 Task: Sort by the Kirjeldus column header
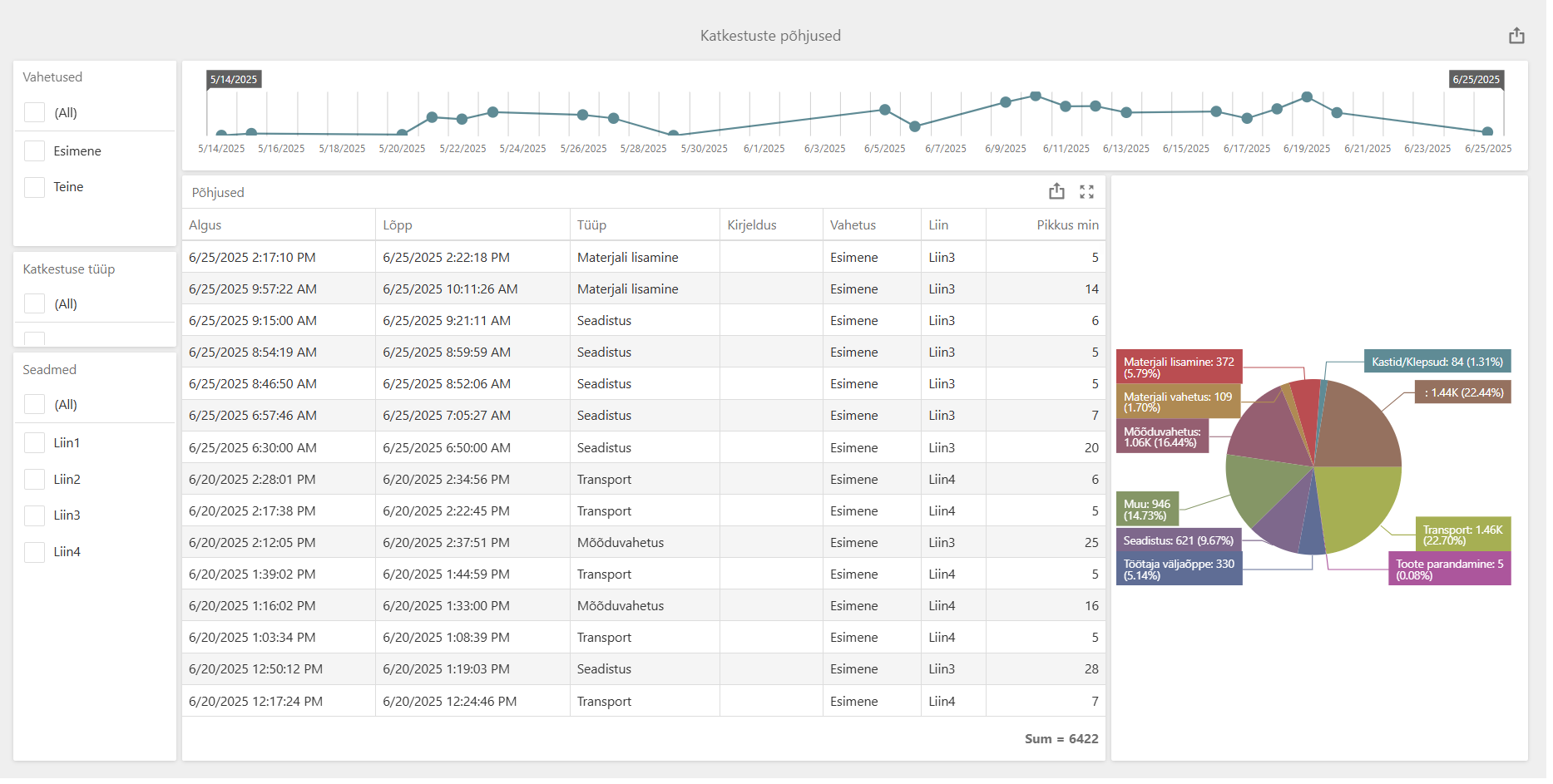click(x=771, y=225)
